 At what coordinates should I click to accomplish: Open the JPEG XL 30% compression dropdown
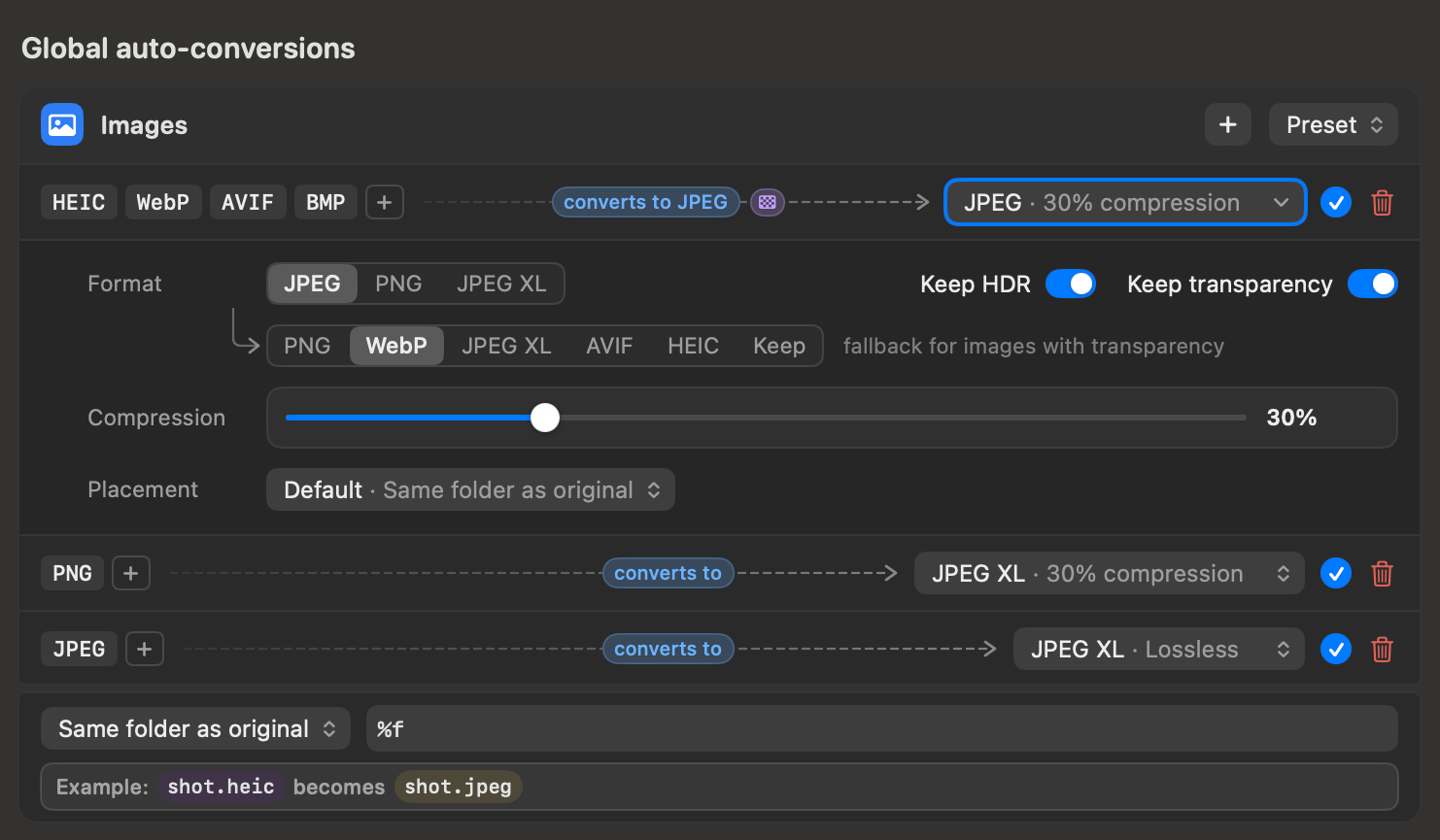click(1110, 573)
